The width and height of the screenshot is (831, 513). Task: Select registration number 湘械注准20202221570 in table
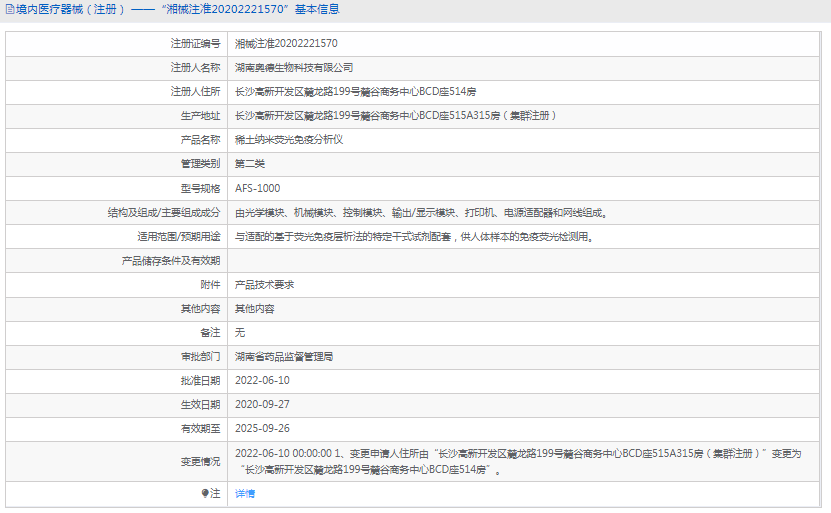pos(286,43)
